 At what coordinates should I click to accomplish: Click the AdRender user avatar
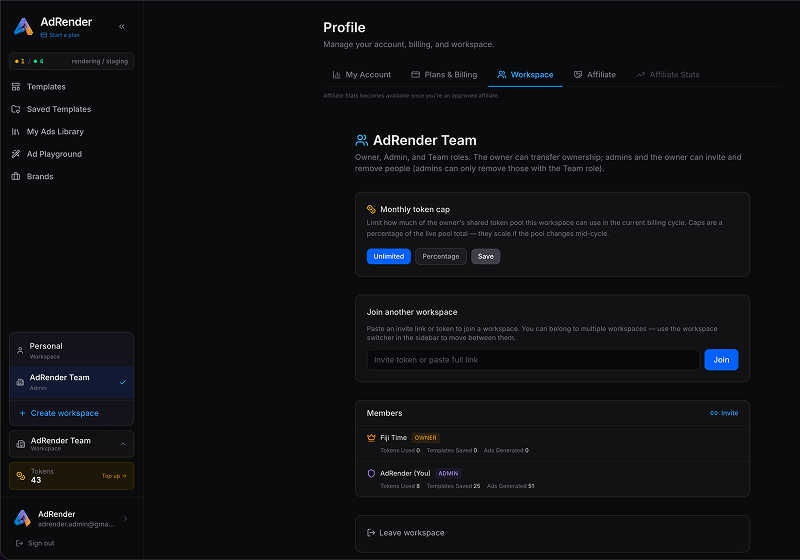click(x=22, y=518)
